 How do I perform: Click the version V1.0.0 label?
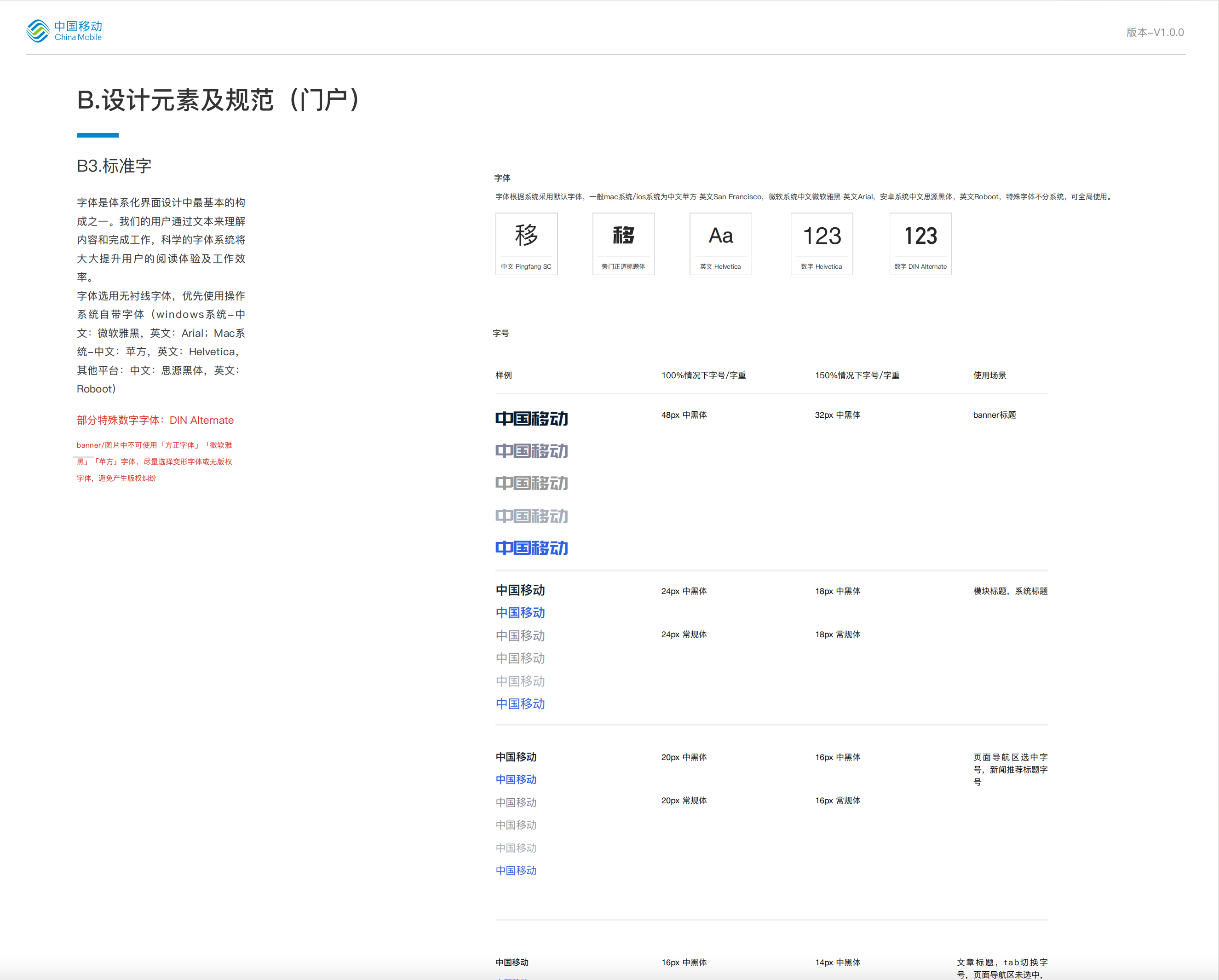[1155, 32]
